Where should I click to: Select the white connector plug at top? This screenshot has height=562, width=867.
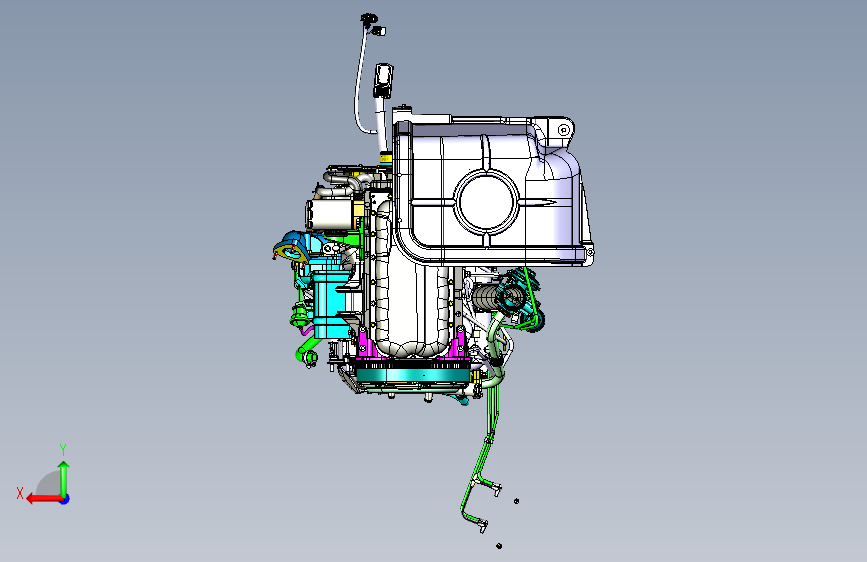pyautogui.click(x=383, y=80)
